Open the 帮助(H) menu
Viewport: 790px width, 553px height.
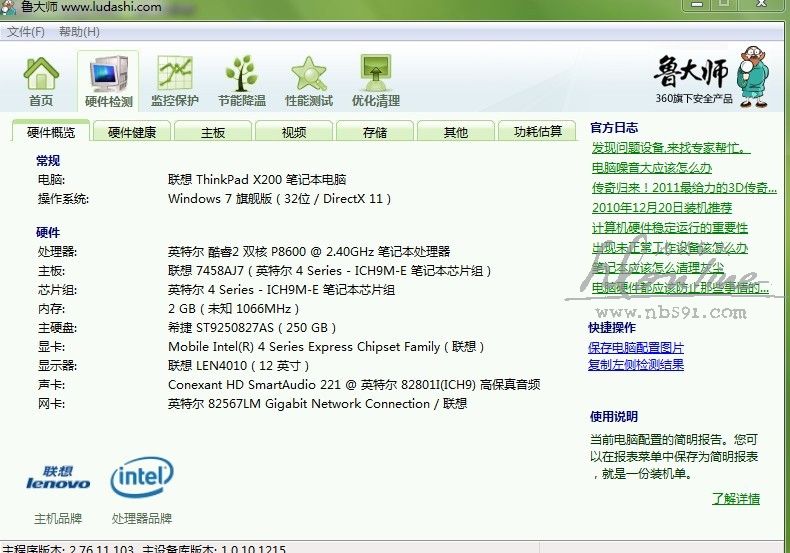[79, 32]
